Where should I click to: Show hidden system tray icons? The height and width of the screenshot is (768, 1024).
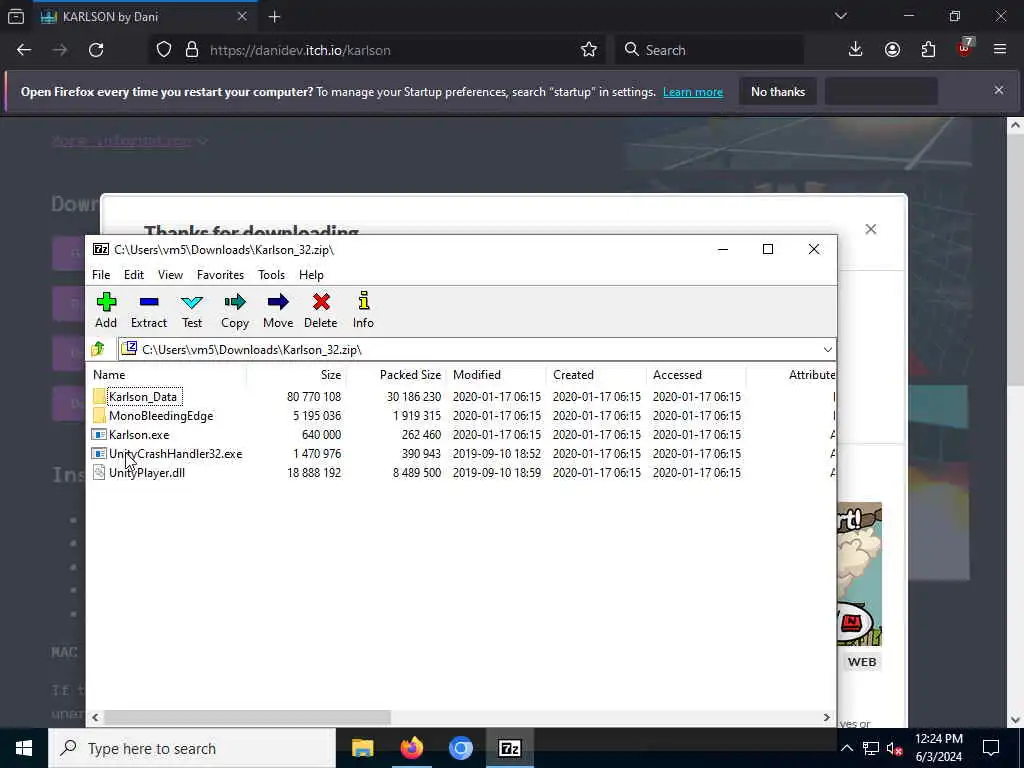tap(846, 748)
